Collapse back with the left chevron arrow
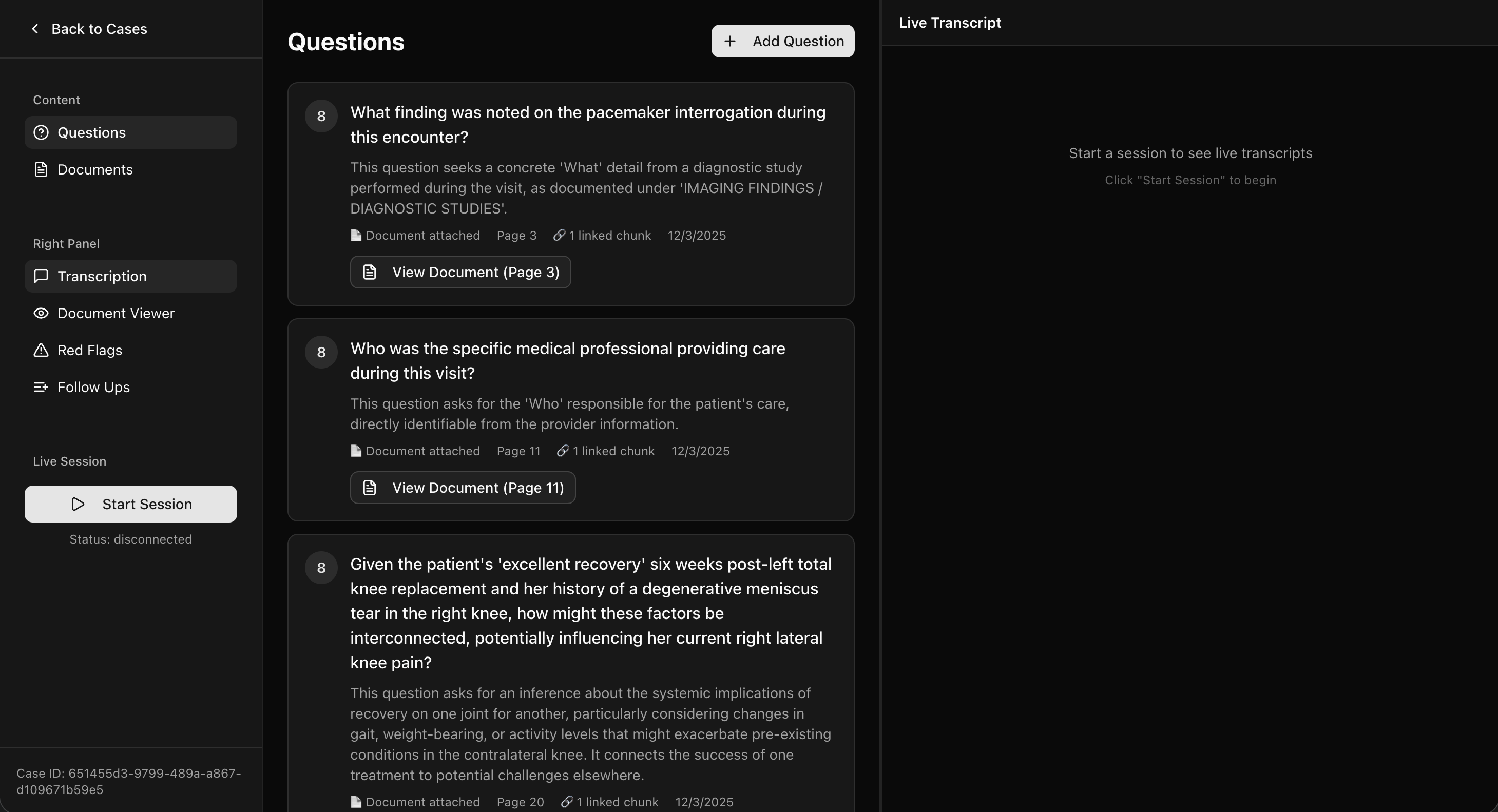 pyautogui.click(x=35, y=28)
